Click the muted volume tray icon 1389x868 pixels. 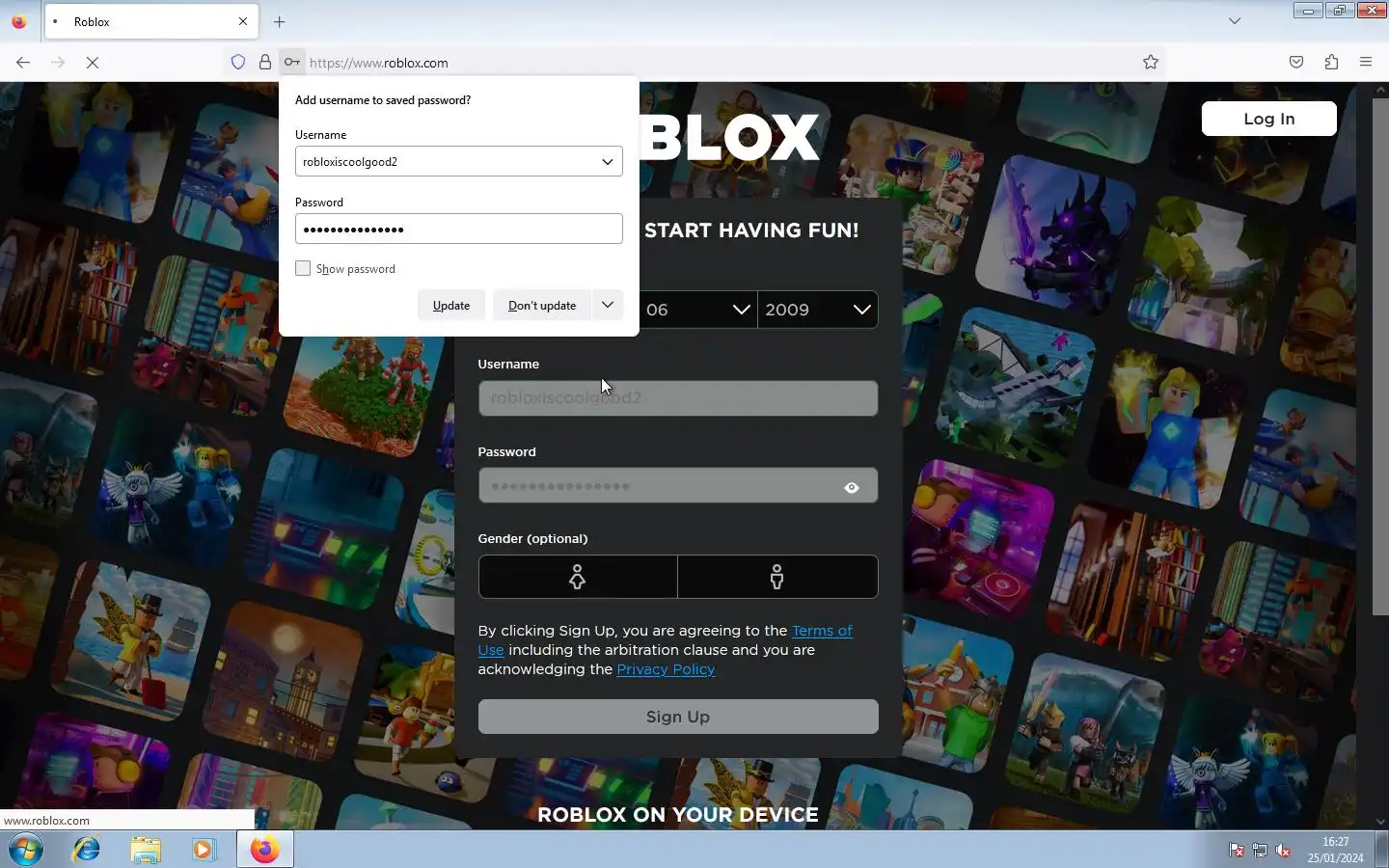click(x=1283, y=850)
